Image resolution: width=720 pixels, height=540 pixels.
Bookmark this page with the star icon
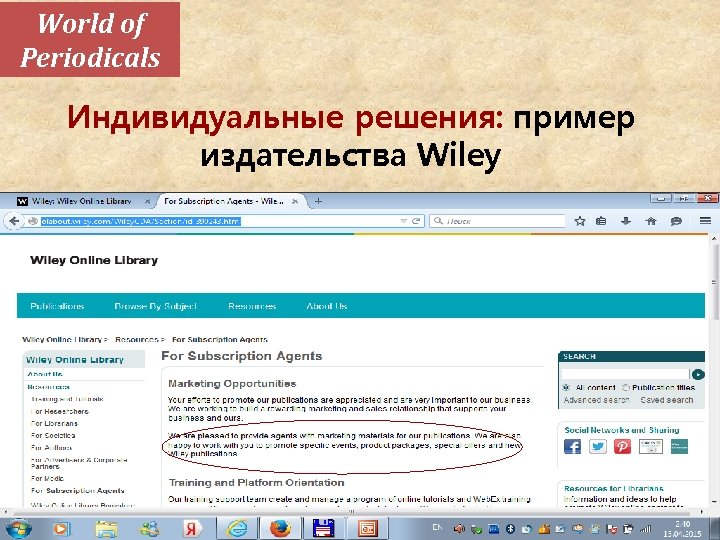580,221
